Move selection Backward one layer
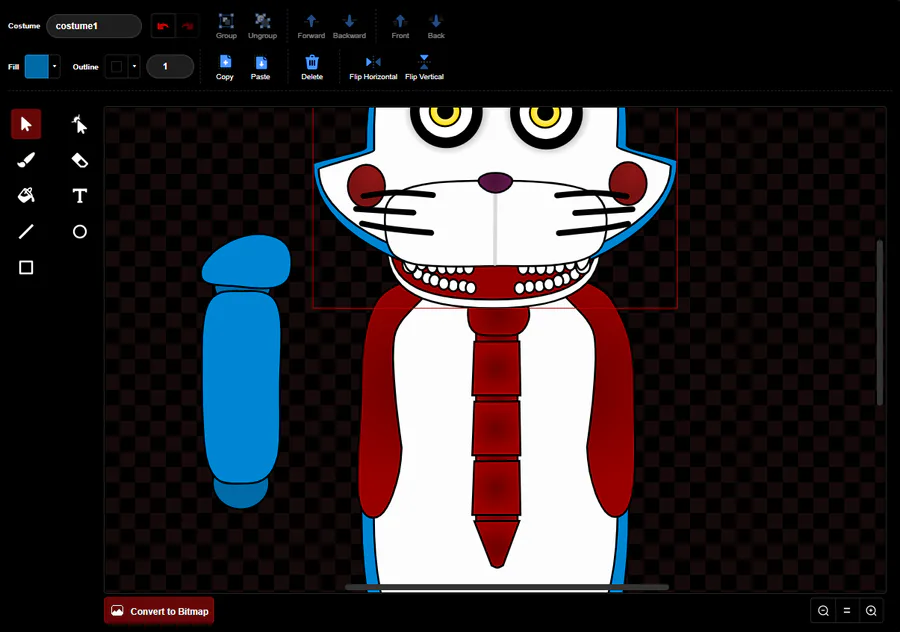Screen dimensions: 900x632 (x=349, y=26)
